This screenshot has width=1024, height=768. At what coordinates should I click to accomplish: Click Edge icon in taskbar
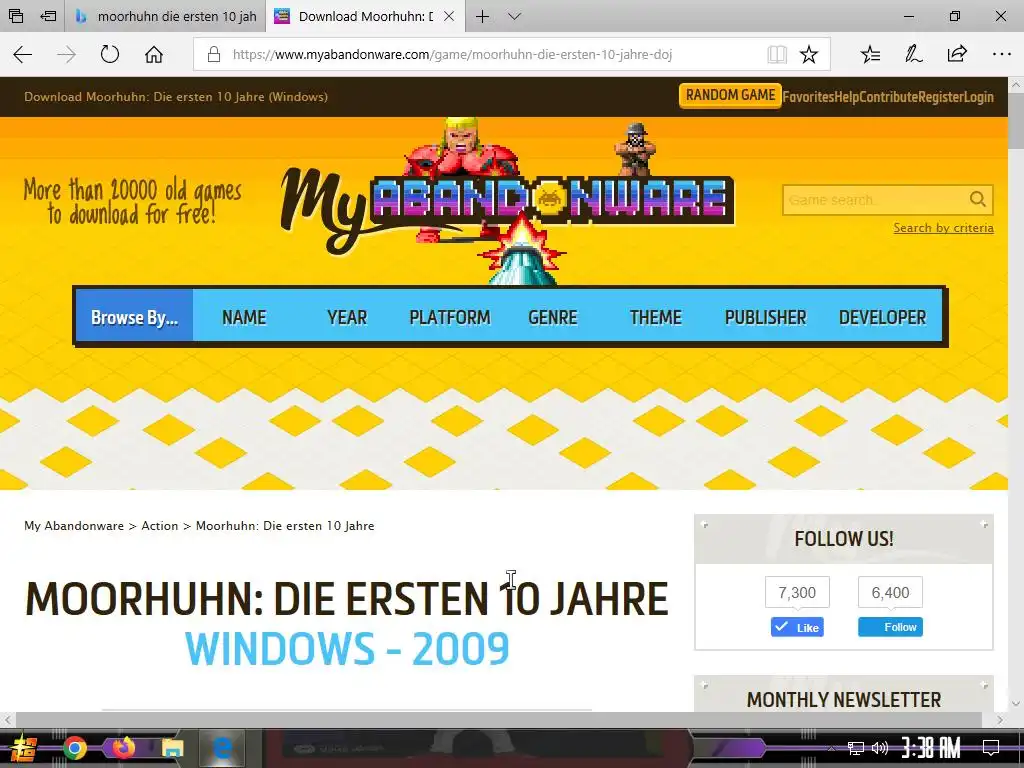pyautogui.click(x=222, y=748)
